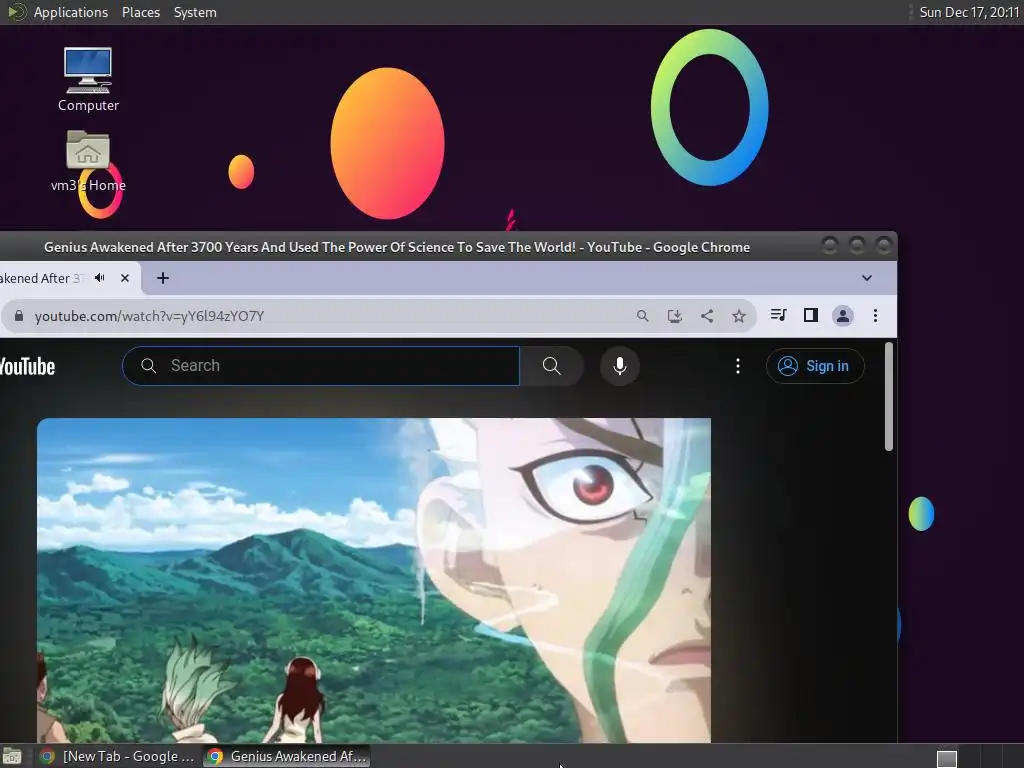Open the media controls icon in Chrome toolbar
The height and width of the screenshot is (768, 1024).
[x=778, y=315]
